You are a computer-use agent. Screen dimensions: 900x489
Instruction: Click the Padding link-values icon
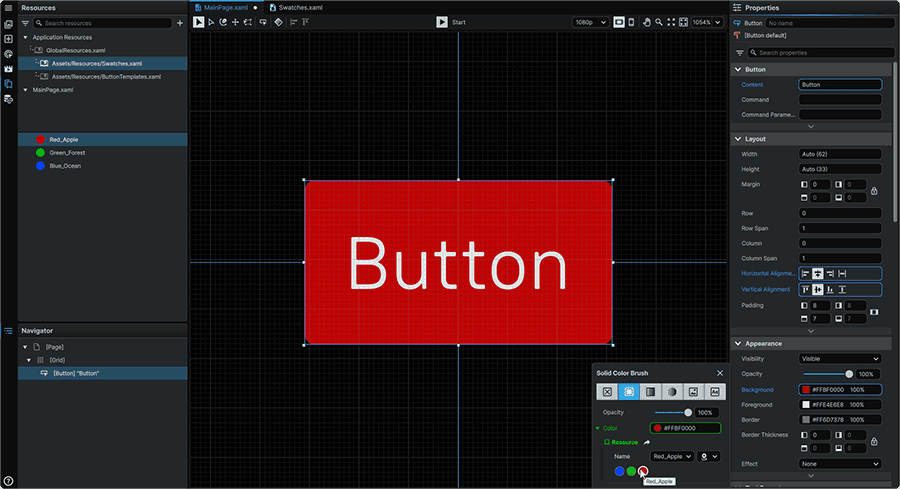point(874,312)
